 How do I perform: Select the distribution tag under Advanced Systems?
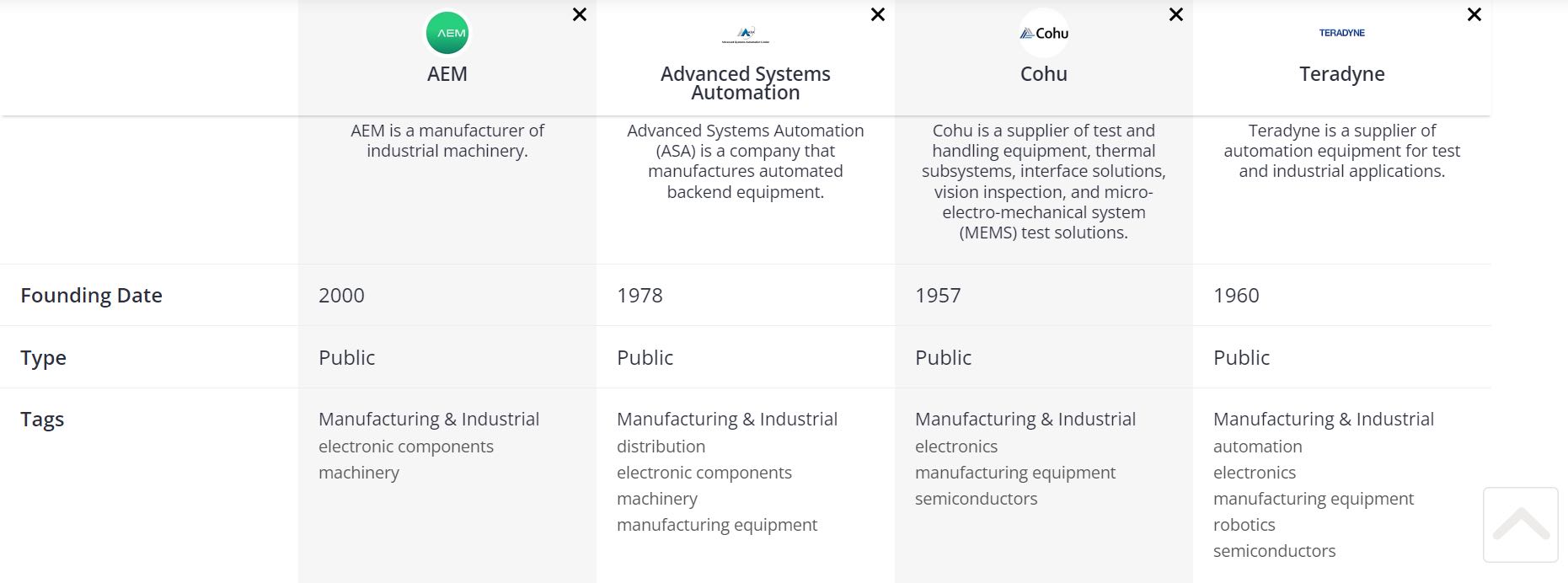coord(661,447)
